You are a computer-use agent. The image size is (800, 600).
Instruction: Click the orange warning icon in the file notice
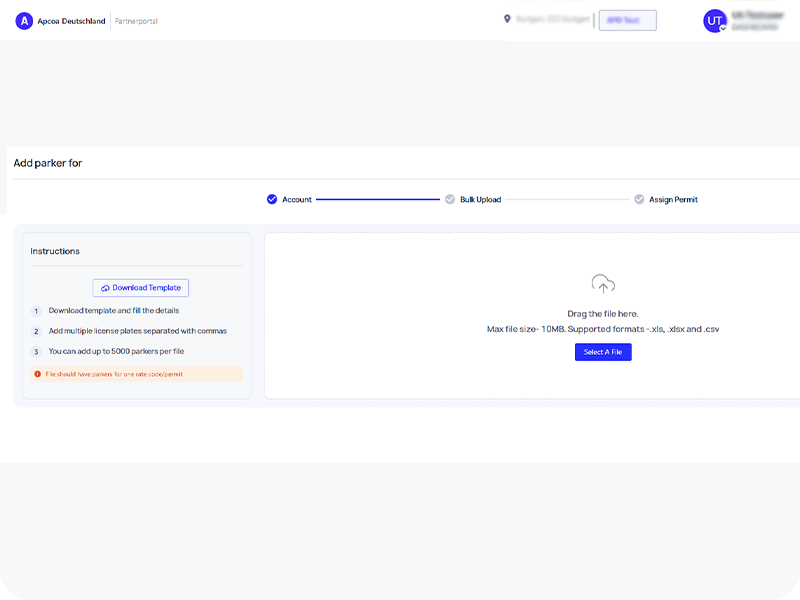point(38,374)
